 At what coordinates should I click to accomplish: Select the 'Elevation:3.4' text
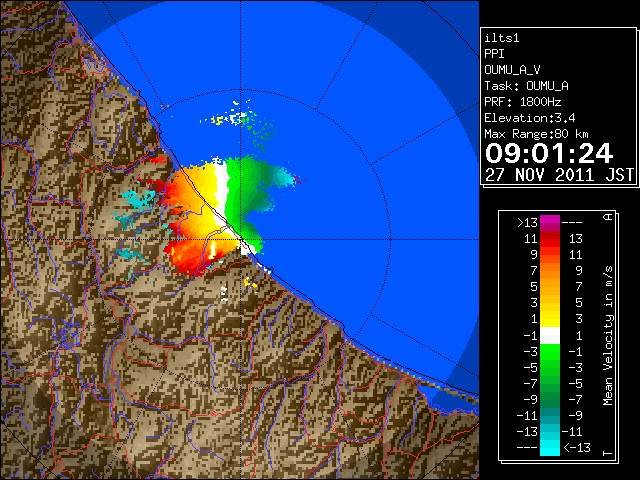(x=530, y=118)
